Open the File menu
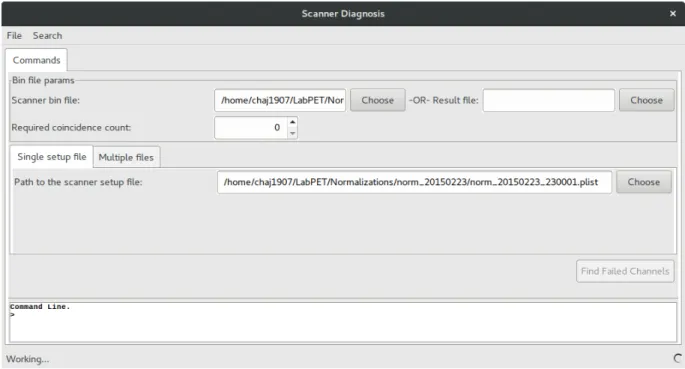 click(14, 35)
